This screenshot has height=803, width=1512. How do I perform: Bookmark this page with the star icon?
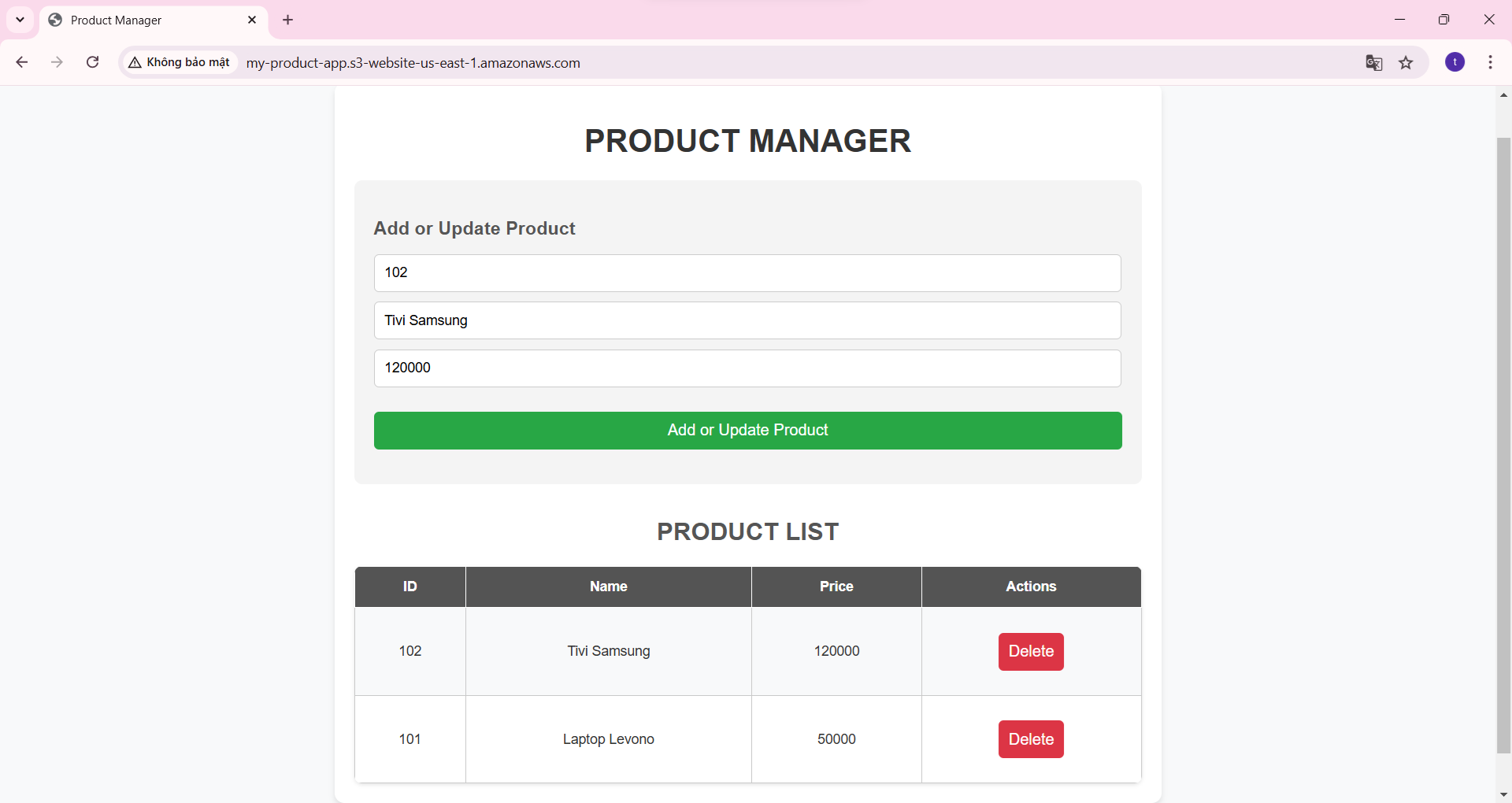[x=1406, y=63]
